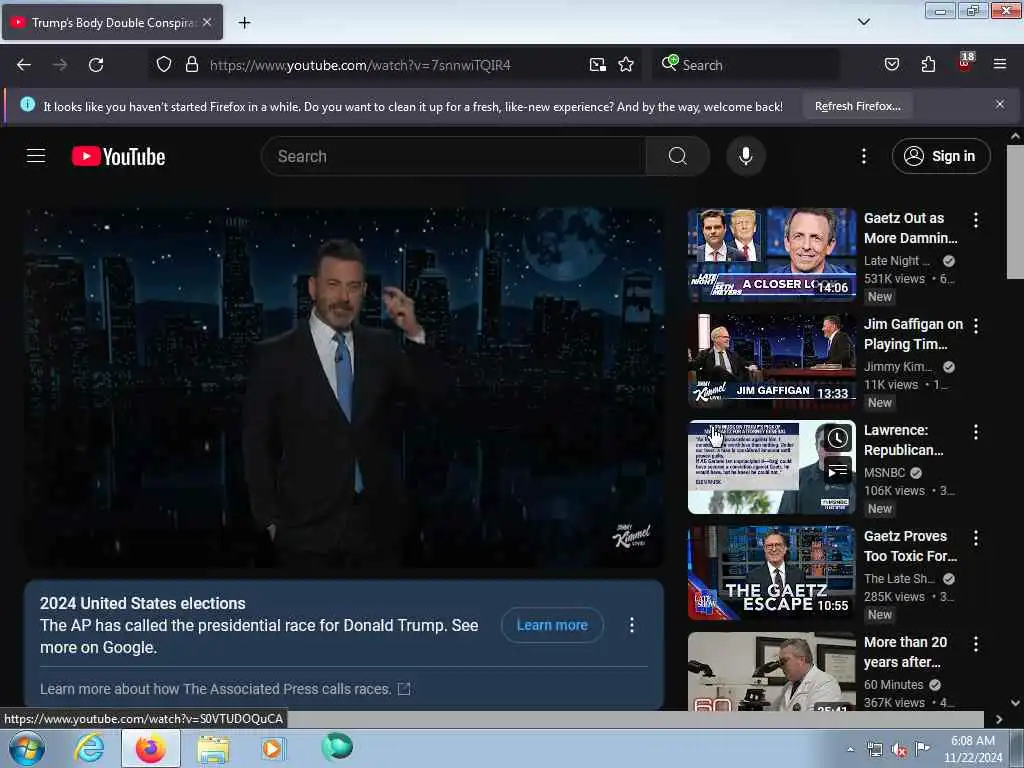Click the Firefox forward arrow
1024x768 pixels.
click(x=60, y=65)
